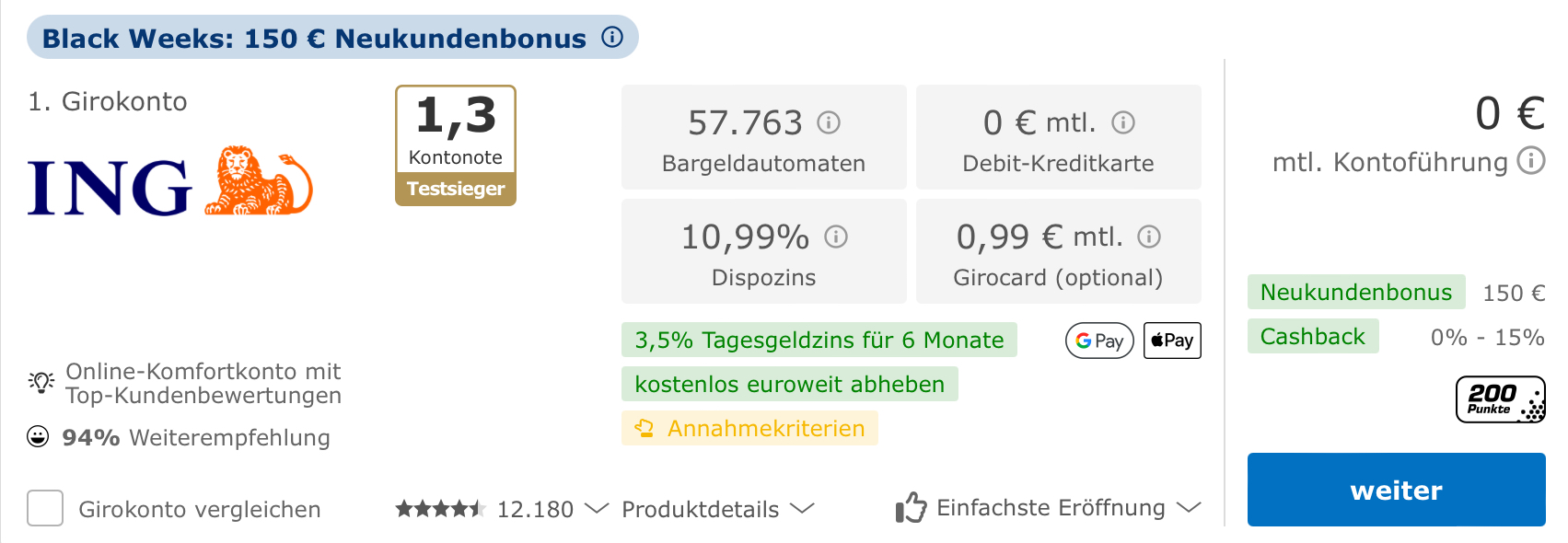Screen dimensions: 1568x543
Task: Click the Apple Pay badge
Action: point(1172,341)
